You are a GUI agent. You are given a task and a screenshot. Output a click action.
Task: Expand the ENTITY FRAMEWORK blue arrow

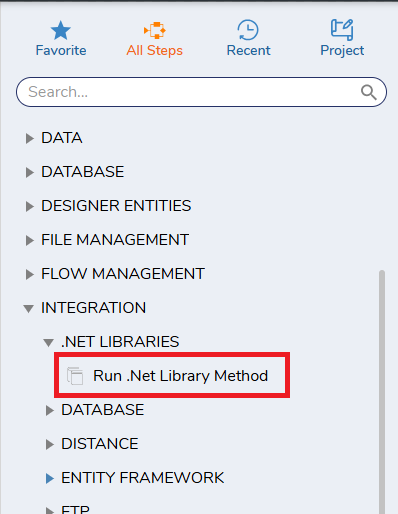[50, 478]
